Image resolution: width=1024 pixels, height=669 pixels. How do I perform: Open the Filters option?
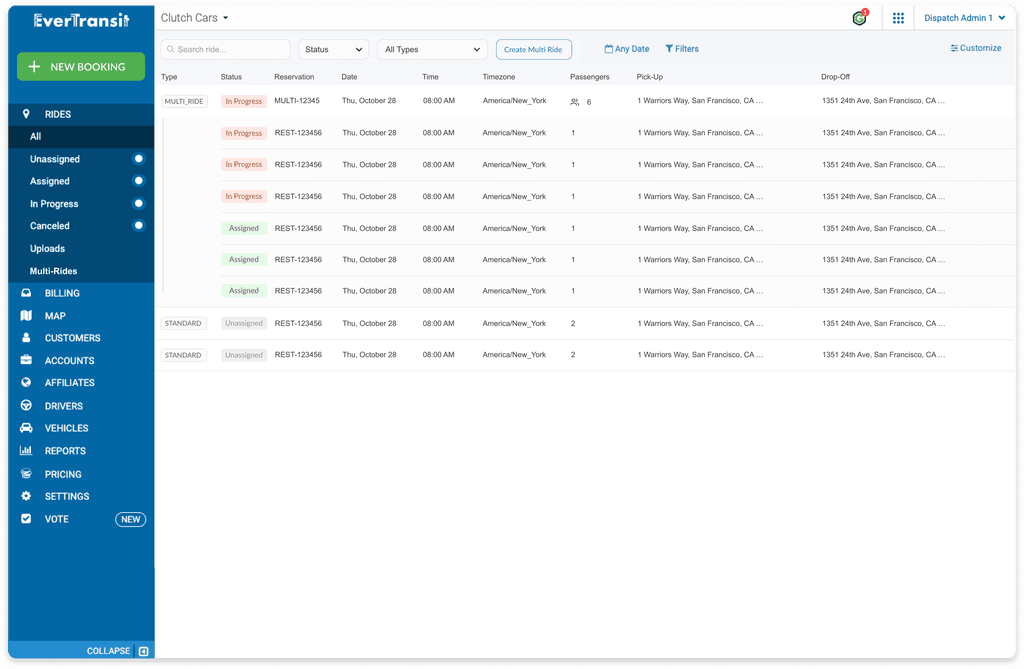coord(682,49)
